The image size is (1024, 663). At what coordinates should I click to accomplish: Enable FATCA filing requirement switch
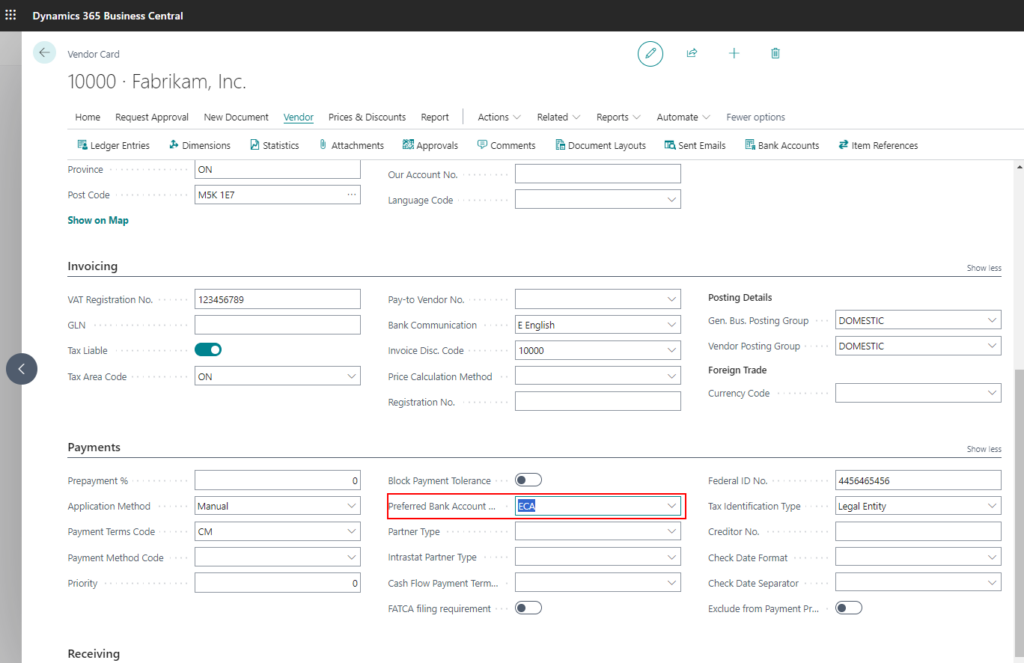pyautogui.click(x=528, y=608)
